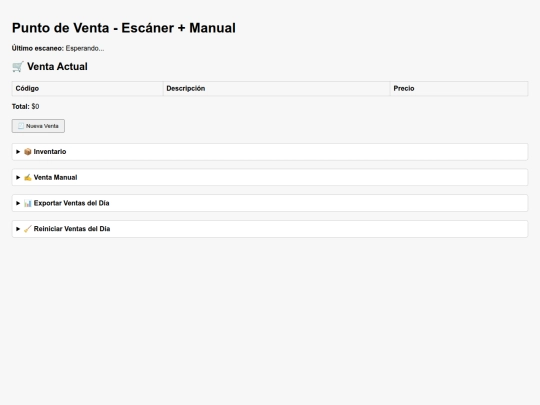Click the Precio column header
Screen dimensions: 540x405
(x=459, y=89)
